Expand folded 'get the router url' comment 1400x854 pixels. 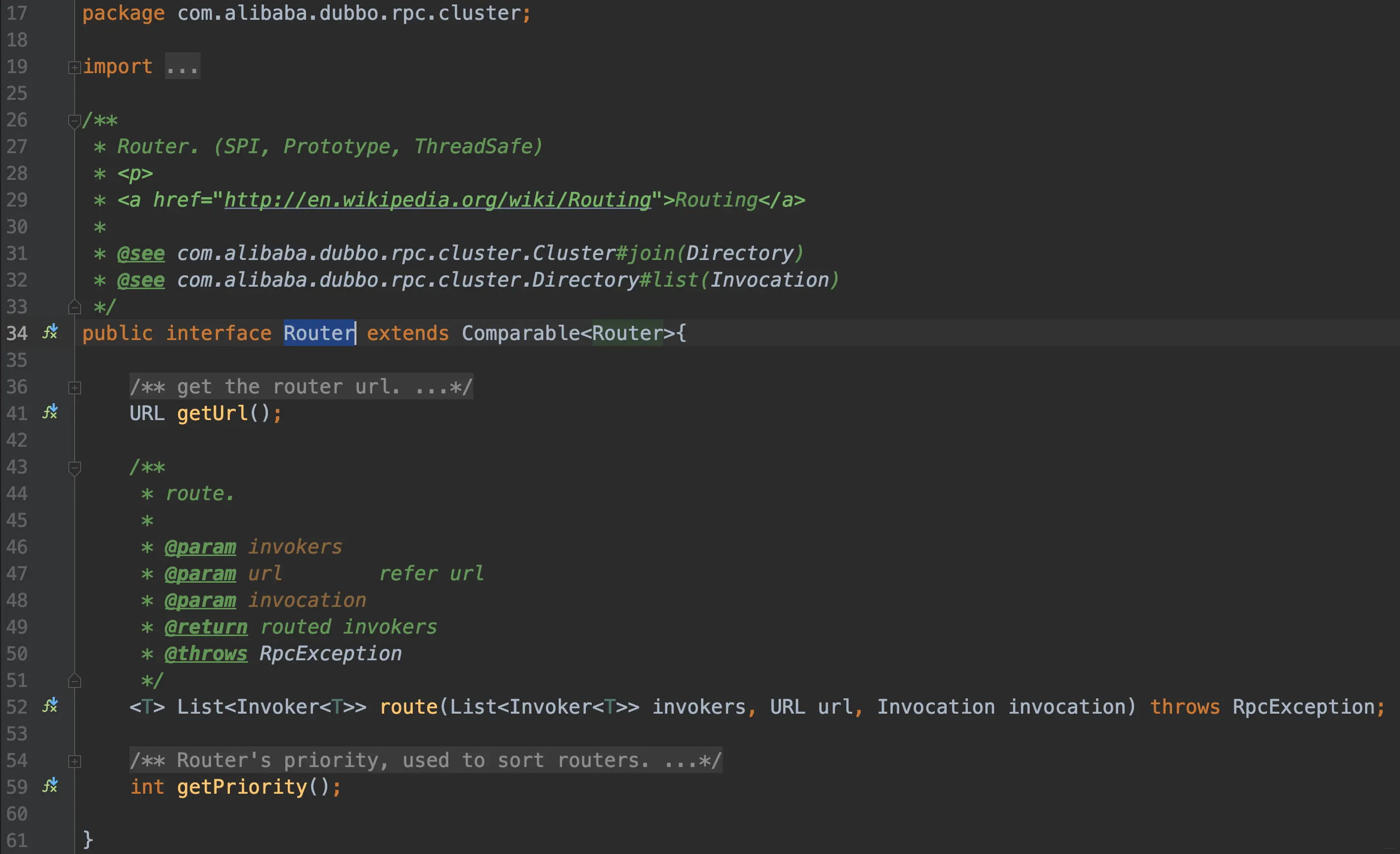click(x=74, y=388)
